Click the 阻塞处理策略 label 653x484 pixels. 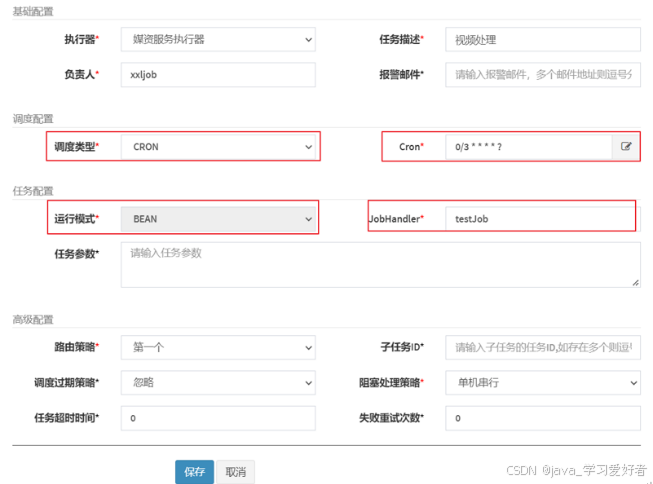pyautogui.click(x=391, y=382)
